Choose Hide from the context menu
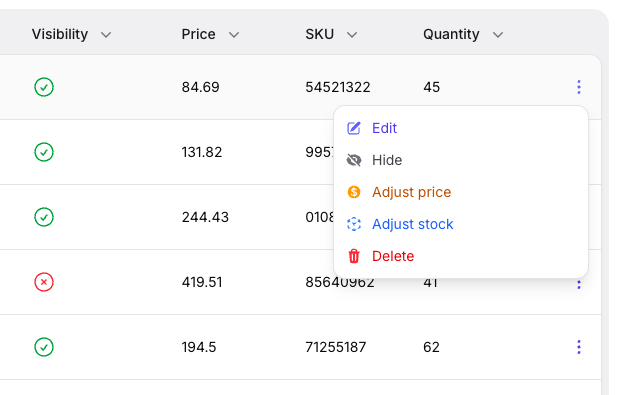This screenshot has height=395, width=618. coord(461,160)
